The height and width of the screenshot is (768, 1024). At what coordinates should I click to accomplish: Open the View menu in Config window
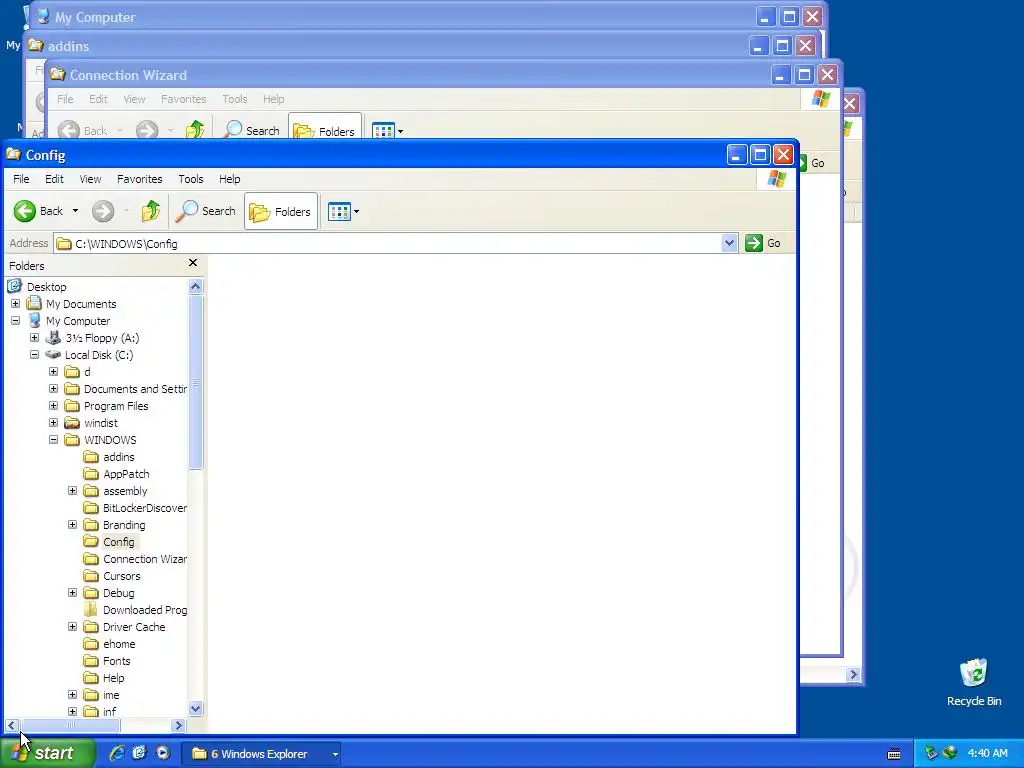[x=90, y=179]
